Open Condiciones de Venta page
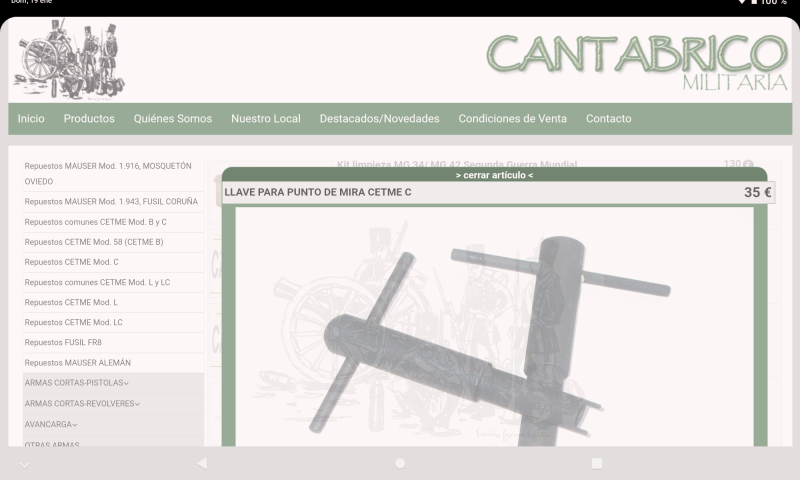The image size is (800, 480). point(512,119)
